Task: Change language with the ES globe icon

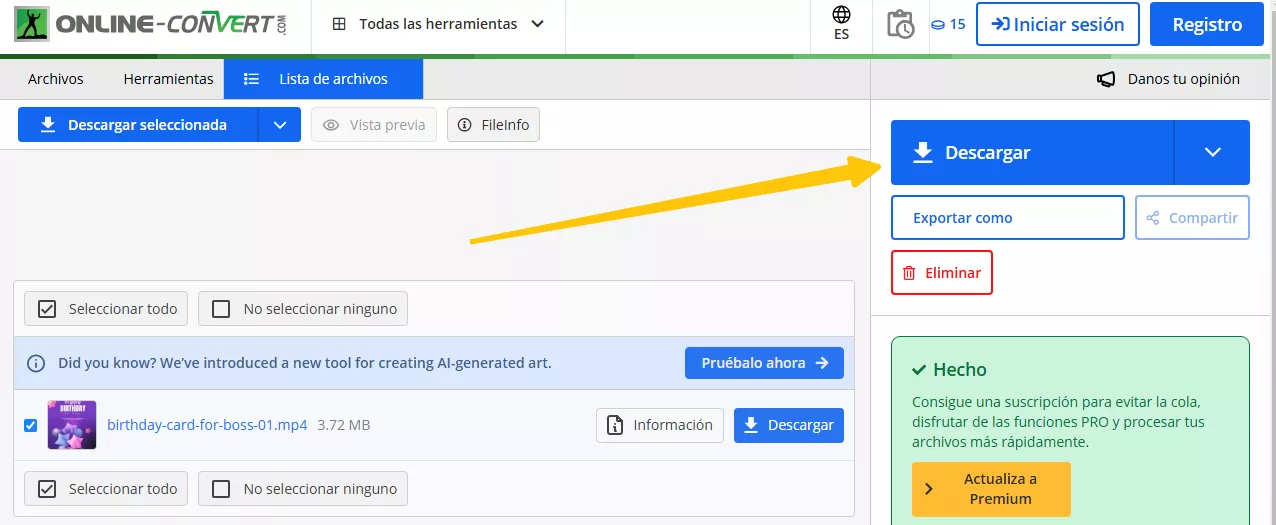Action: point(841,24)
